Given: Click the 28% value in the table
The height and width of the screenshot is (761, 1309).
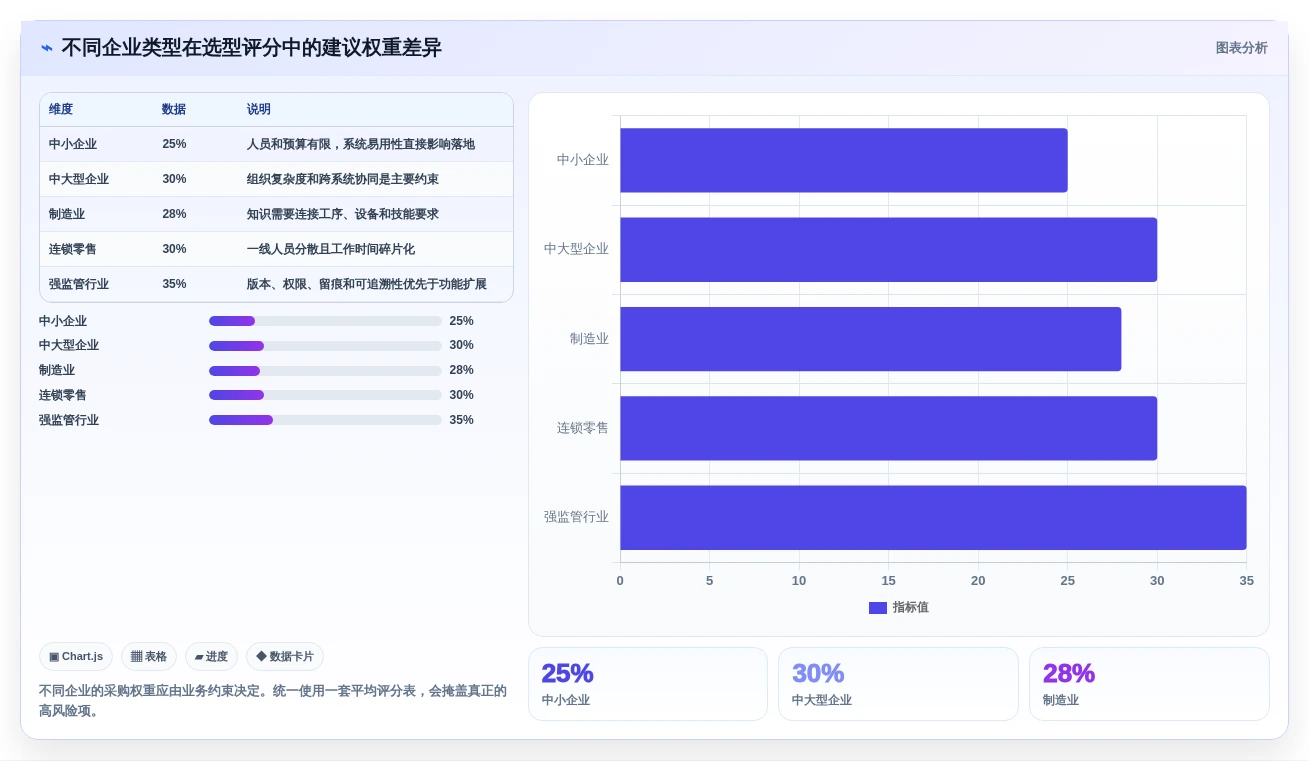Looking at the screenshot, I should coord(174,214).
